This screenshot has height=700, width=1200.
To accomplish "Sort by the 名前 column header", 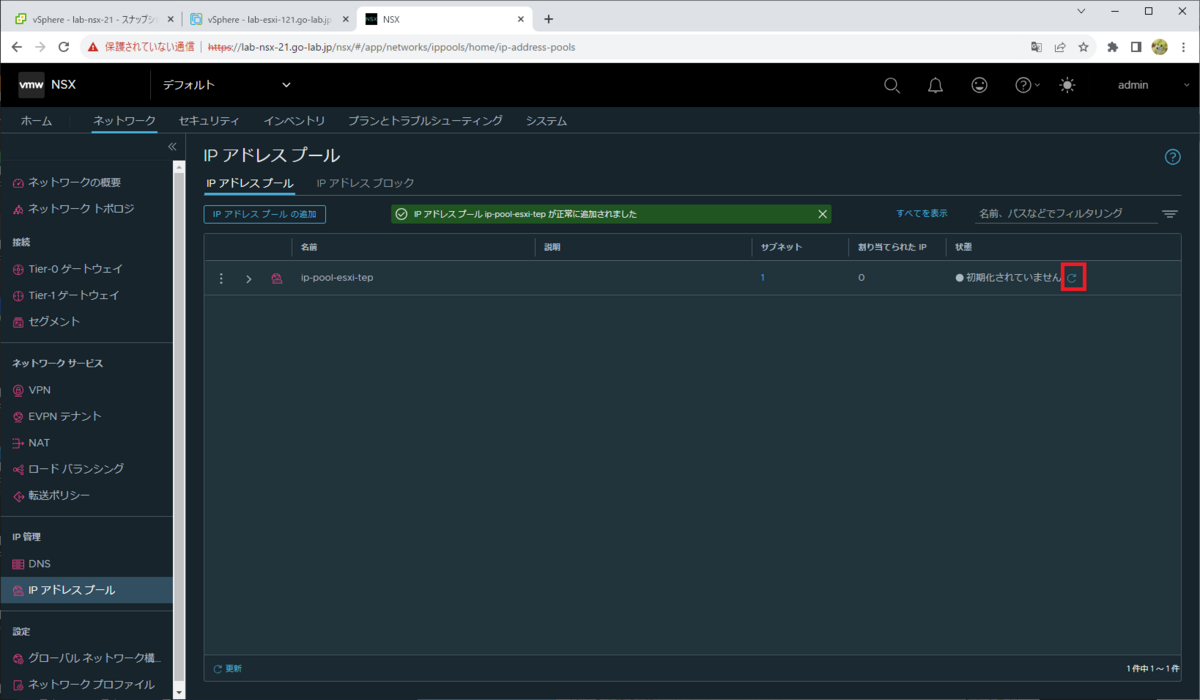I will pos(310,247).
